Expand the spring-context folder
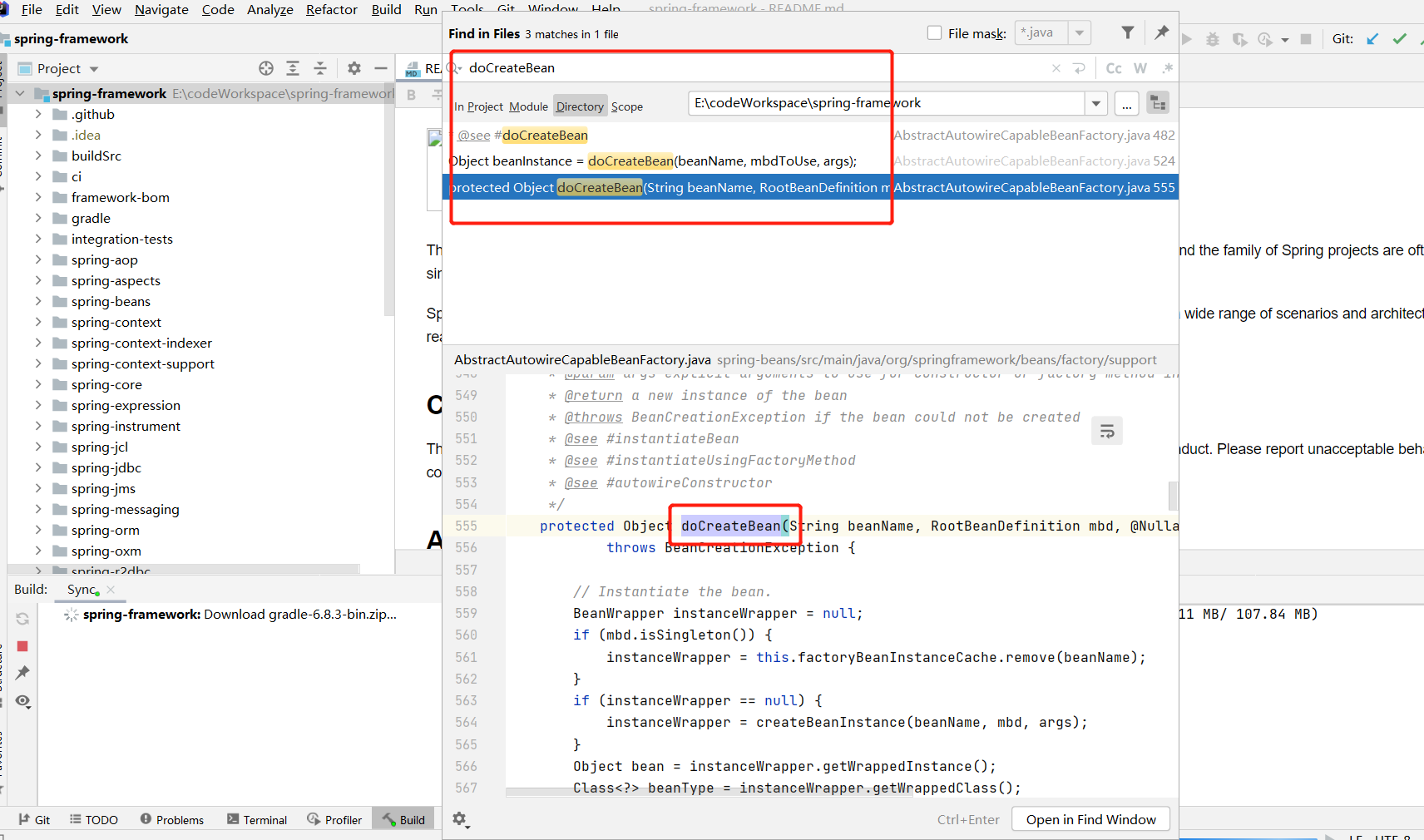The width and height of the screenshot is (1424, 840). 38,322
